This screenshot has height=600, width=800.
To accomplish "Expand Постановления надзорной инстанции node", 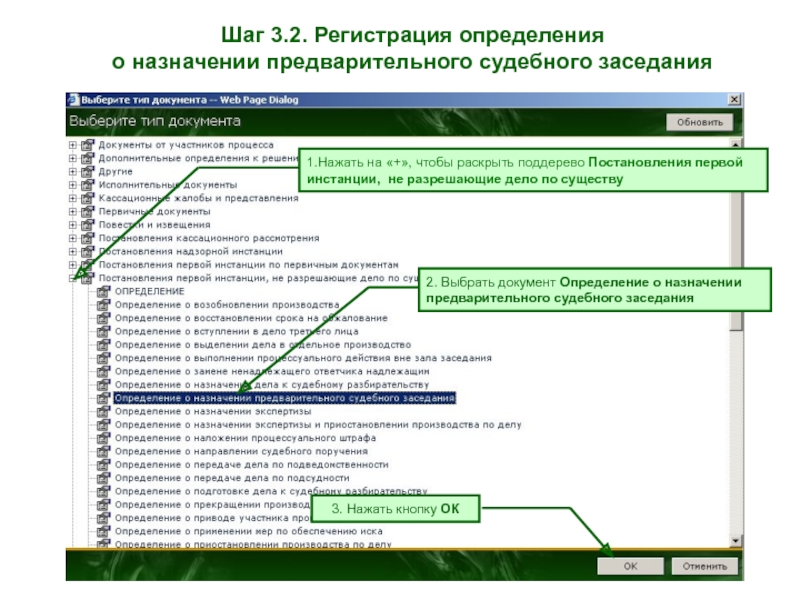I will pyautogui.click(x=72, y=251).
